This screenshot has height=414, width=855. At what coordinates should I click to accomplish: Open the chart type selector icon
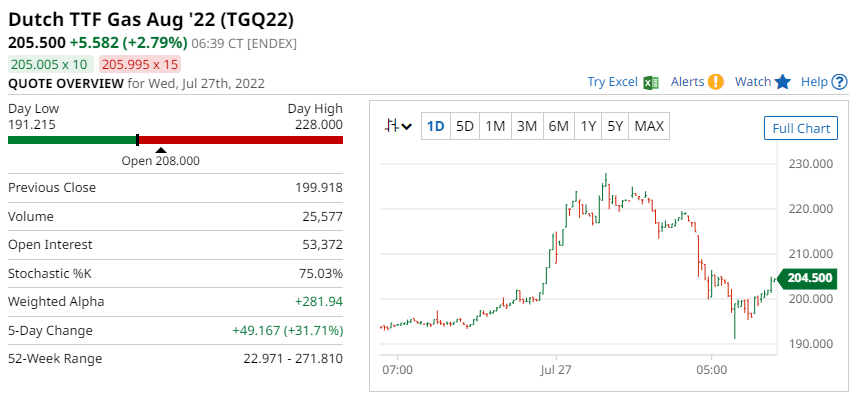[x=400, y=126]
